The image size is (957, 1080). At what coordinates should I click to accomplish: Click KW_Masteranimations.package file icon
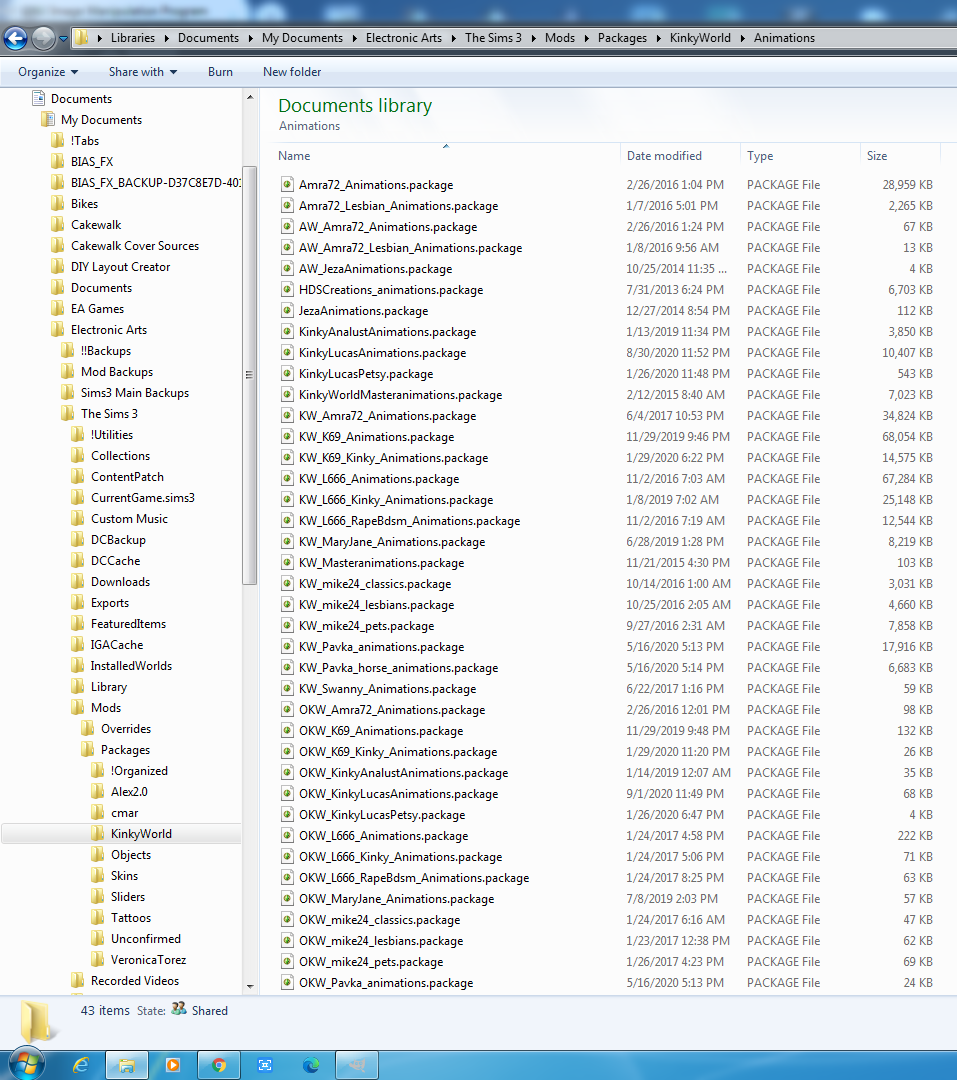287,563
